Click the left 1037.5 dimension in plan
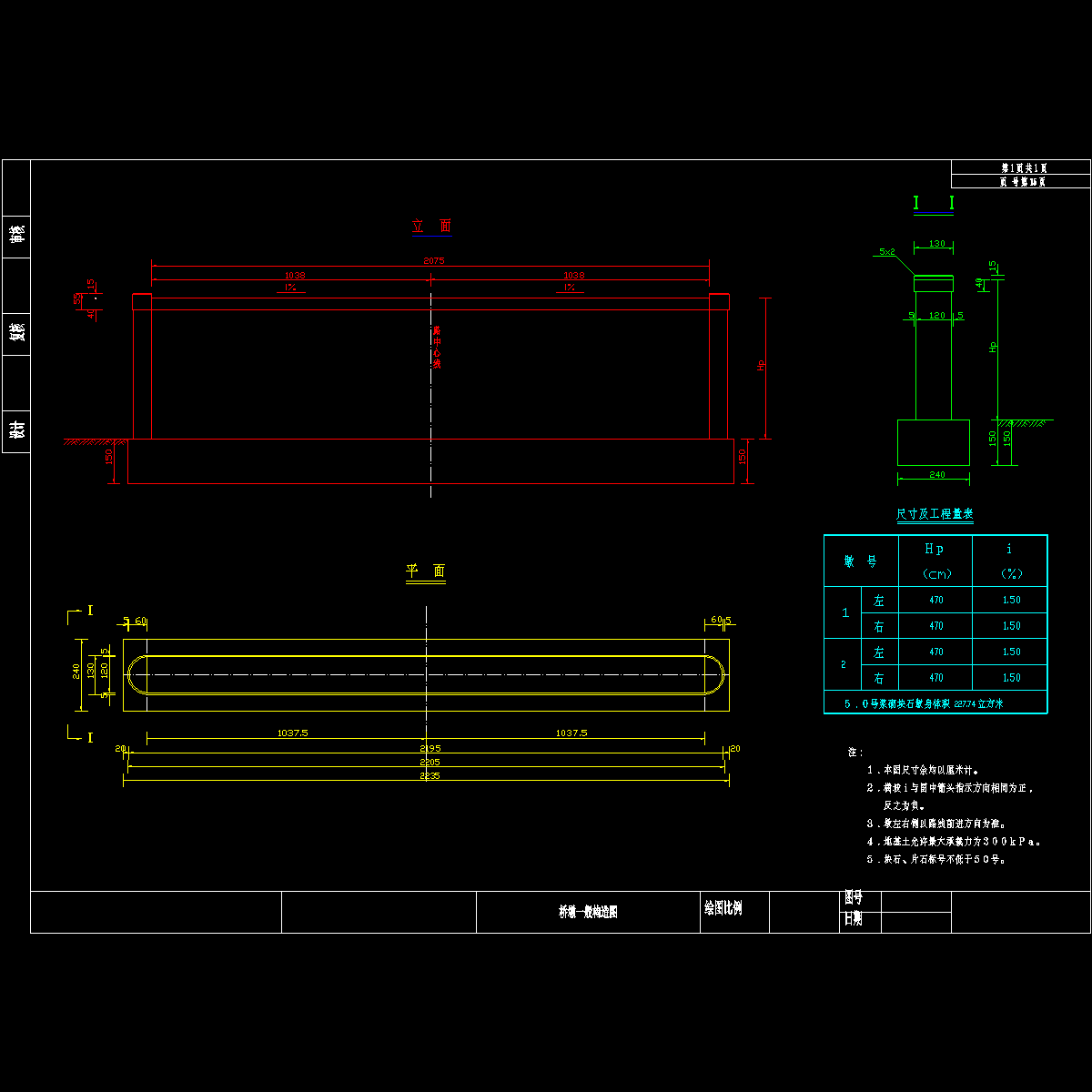1092x1092 pixels. pos(291,733)
